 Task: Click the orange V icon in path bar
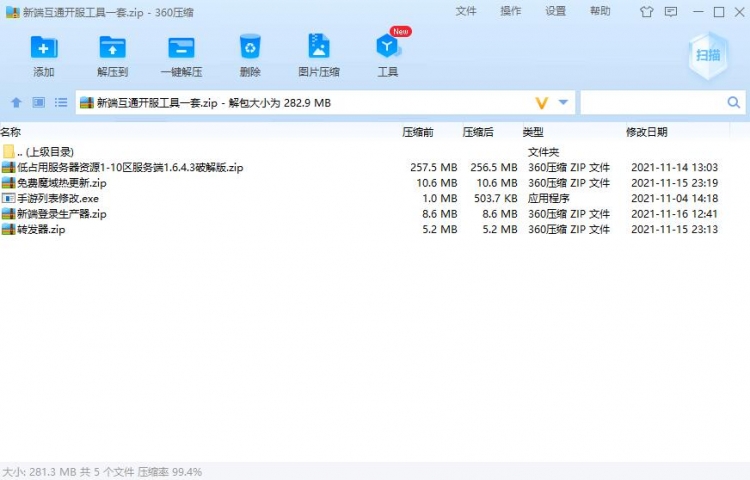541,102
